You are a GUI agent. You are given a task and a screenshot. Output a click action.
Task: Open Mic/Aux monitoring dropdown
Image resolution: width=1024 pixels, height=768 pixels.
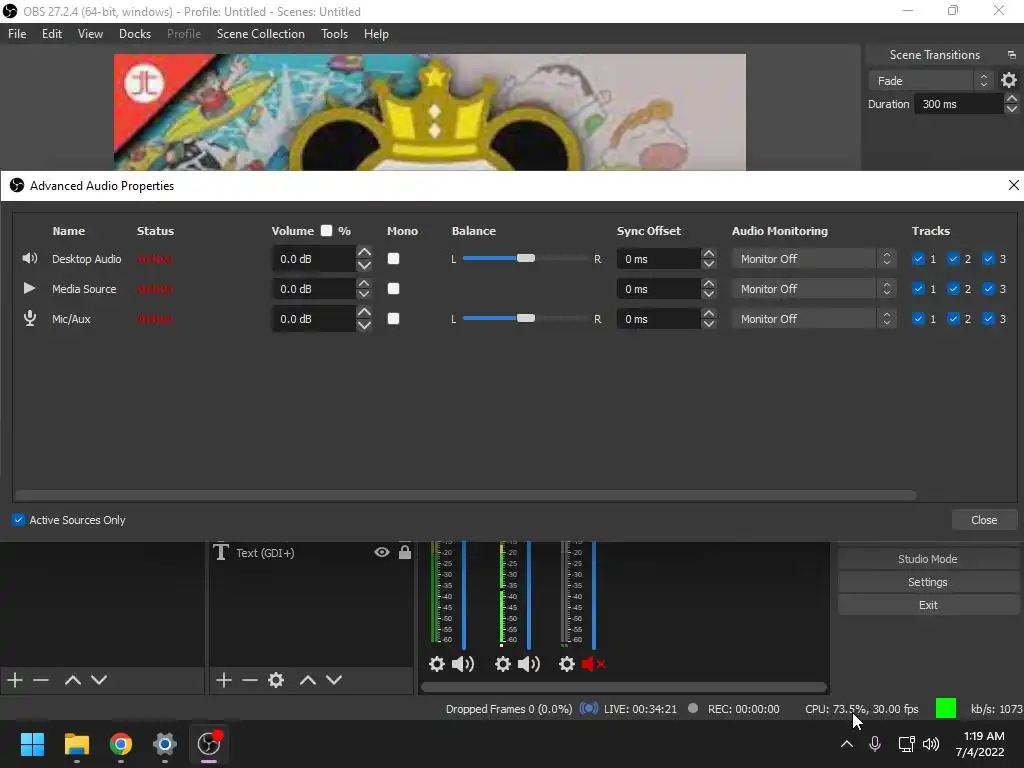pyautogui.click(x=813, y=319)
